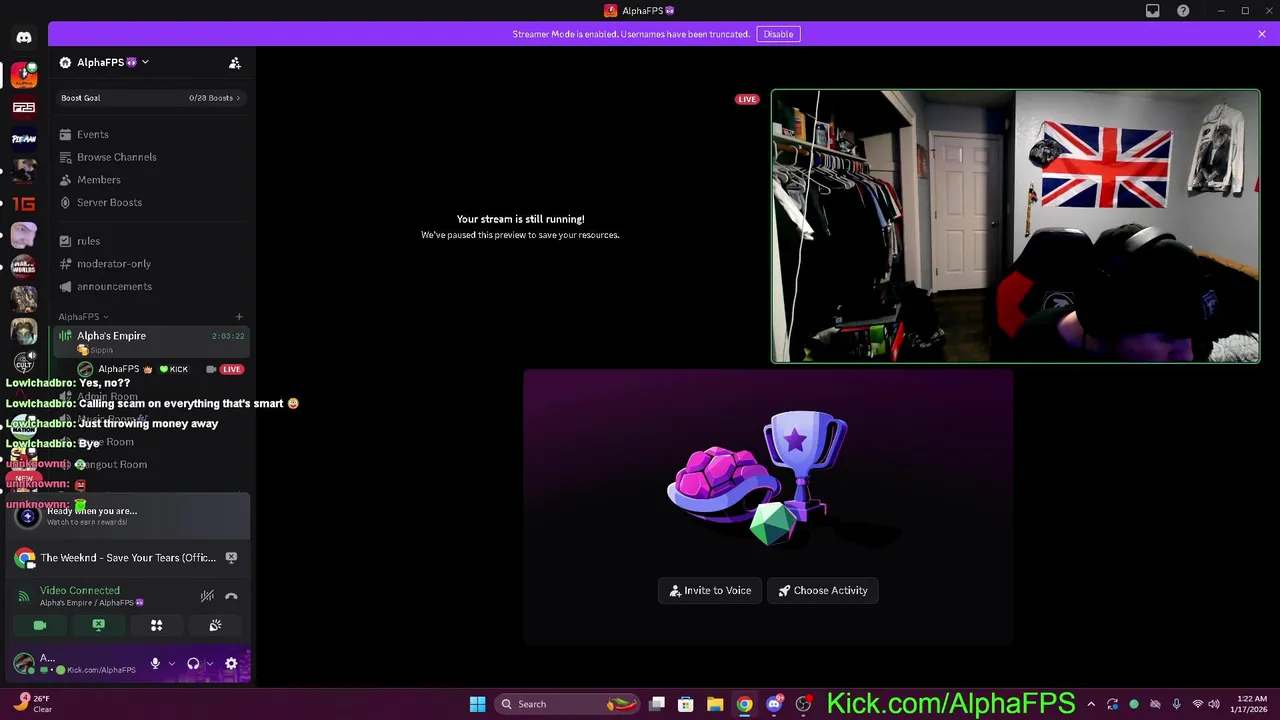Open the help icon in title bar
This screenshot has width=1280, height=720.
click(x=1184, y=11)
